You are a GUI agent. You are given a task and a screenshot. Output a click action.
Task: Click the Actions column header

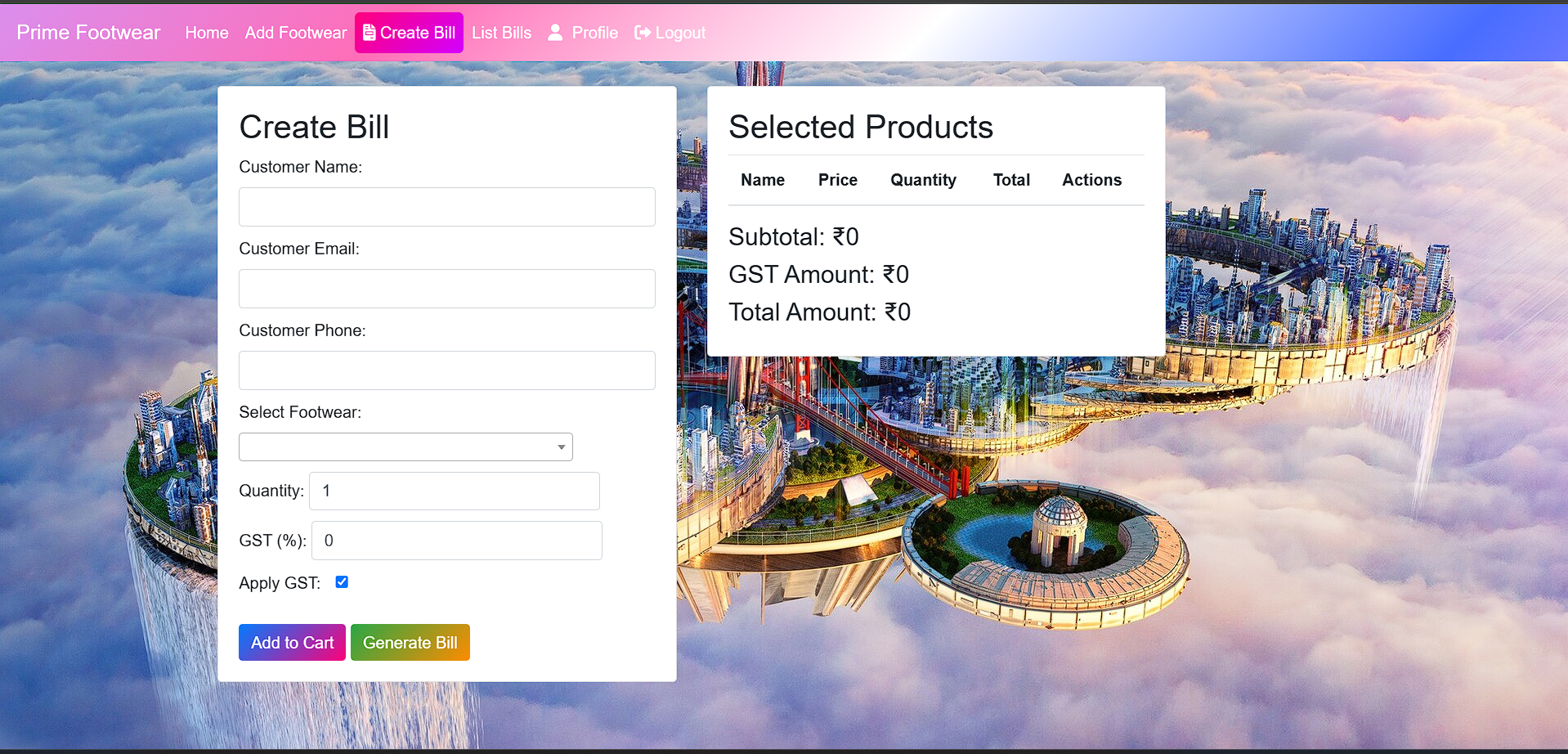pos(1091,180)
